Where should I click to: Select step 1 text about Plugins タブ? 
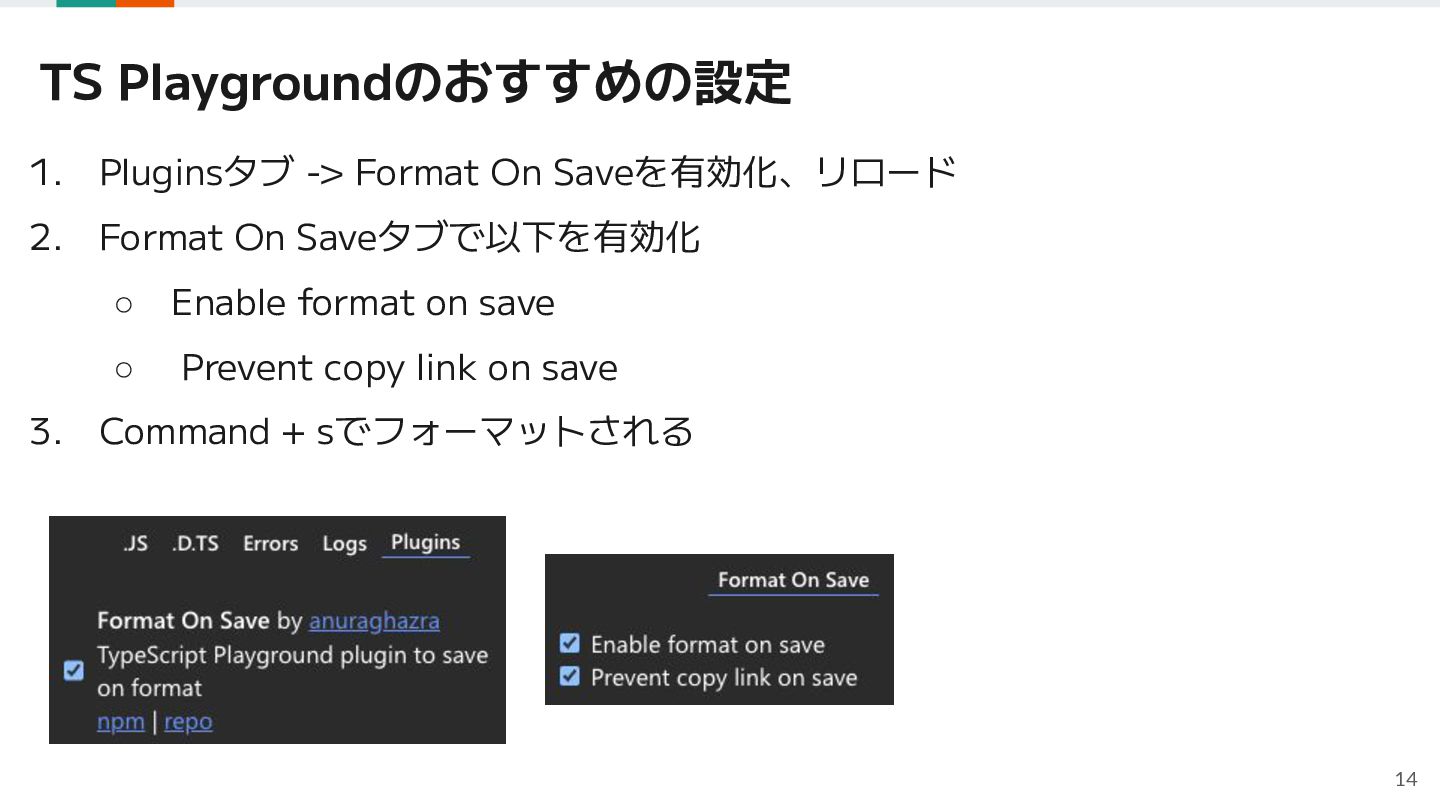coord(528,173)
